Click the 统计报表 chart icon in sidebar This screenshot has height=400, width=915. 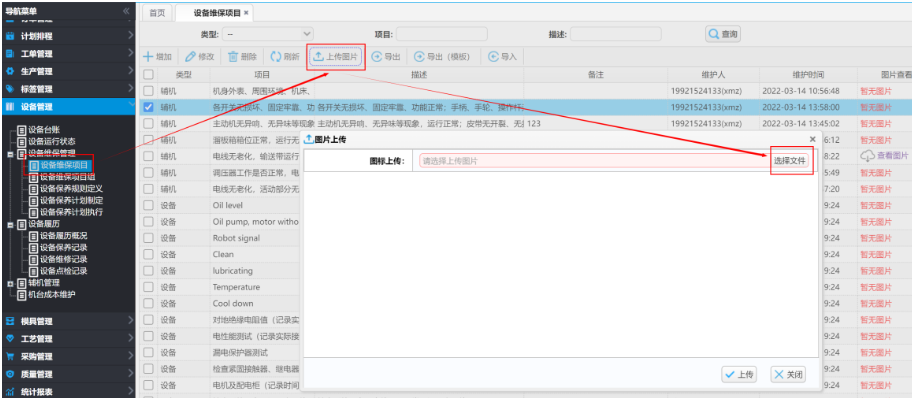click(x=10, y=392)
